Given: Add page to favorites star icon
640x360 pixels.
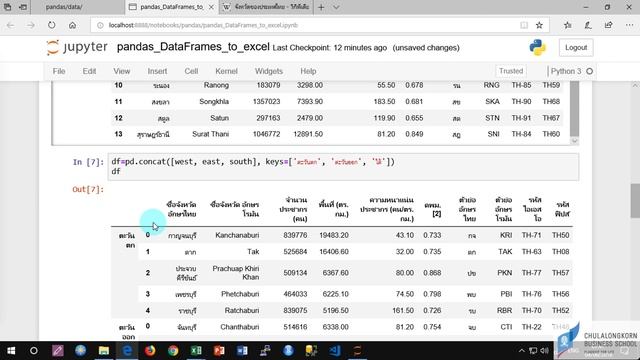Looking at the screenshot, I should pyautogui.click(x=539, y=25).
